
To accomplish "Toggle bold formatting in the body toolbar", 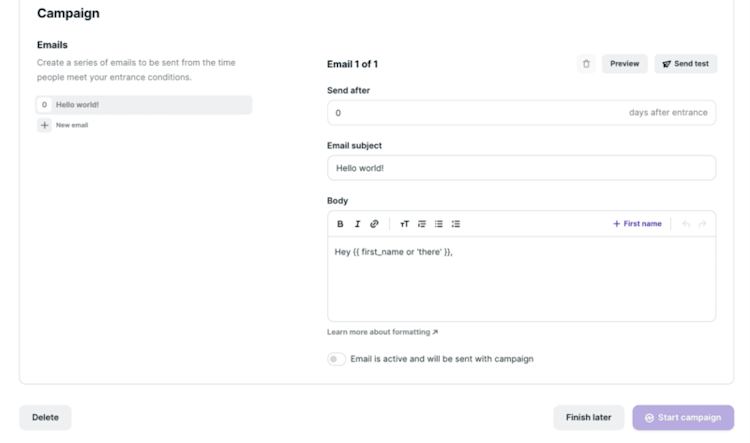I will tap(340, 224).
